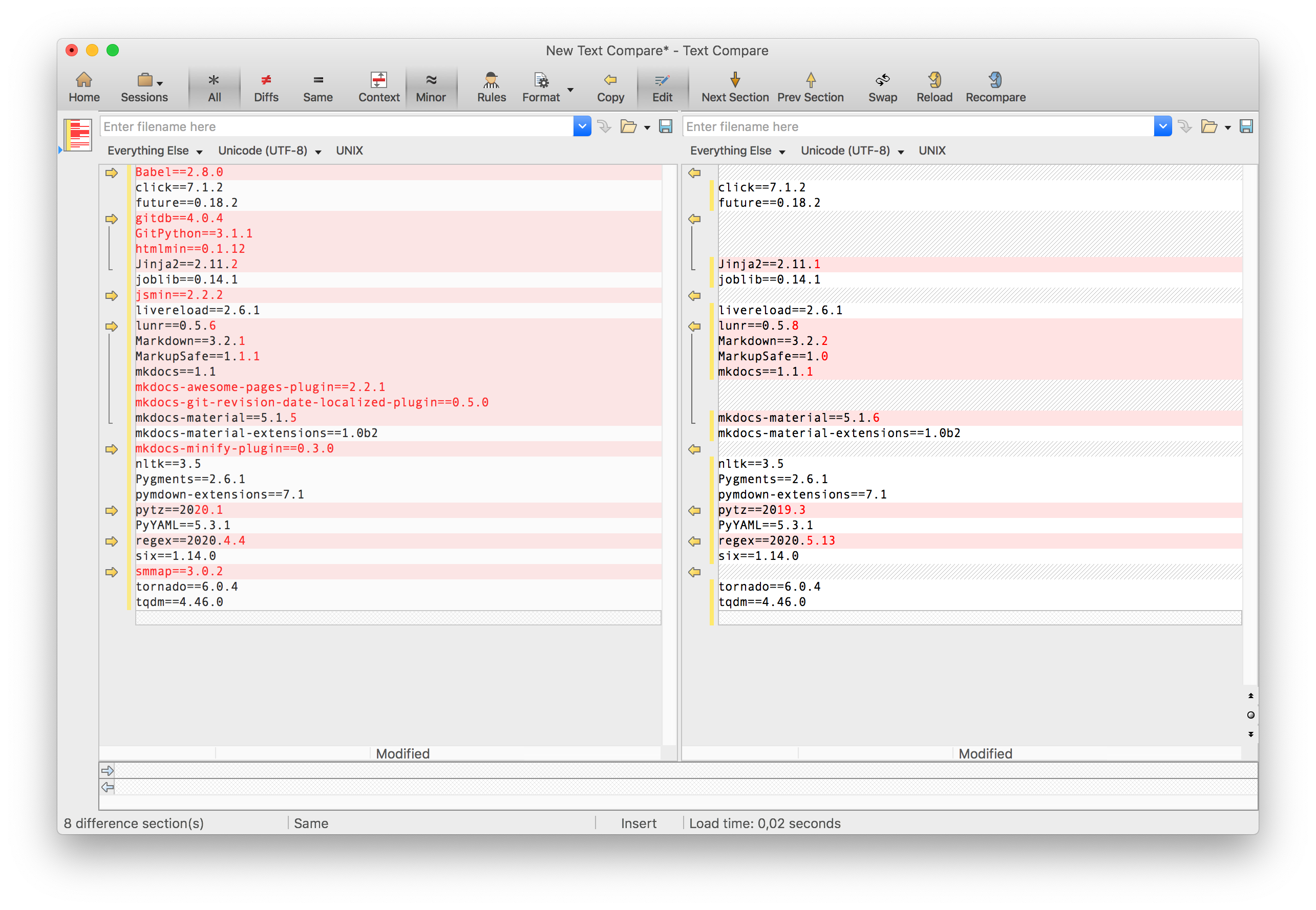The image size is (1316, 910).
Task: Toggle Minor differences display
Action: coord(431,87)
